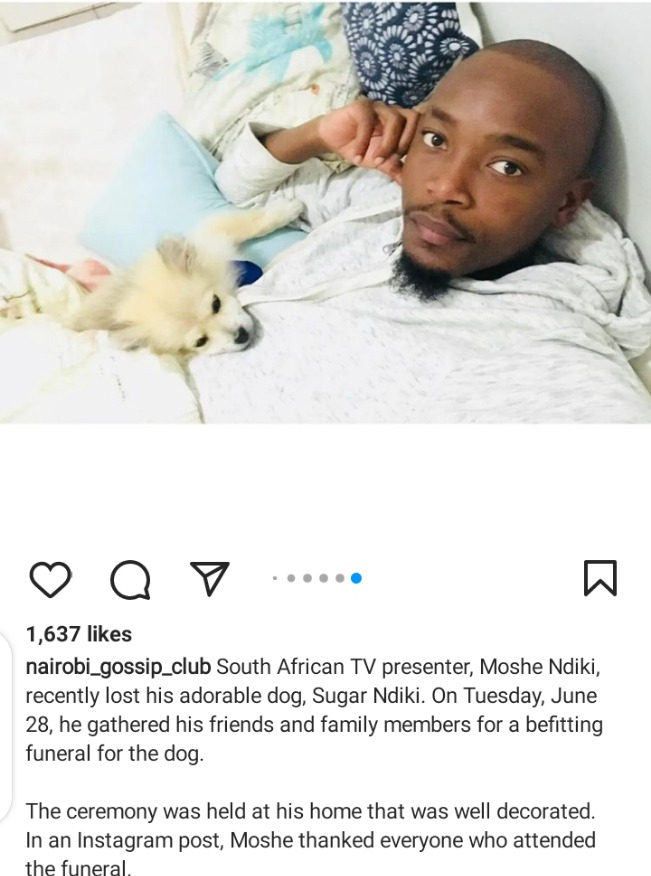Viewport: 651px width, 876px height.
Task: Jump to the first tiny carousel dot
Action: pos(275,578)
